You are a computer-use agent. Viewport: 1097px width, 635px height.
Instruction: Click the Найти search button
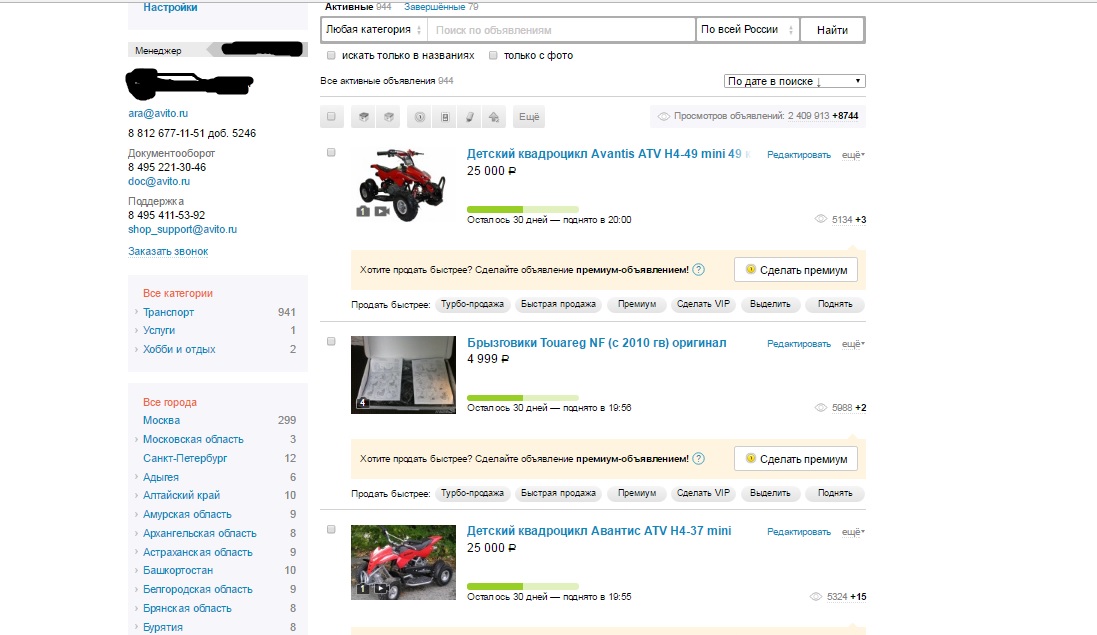click(832, 29)
